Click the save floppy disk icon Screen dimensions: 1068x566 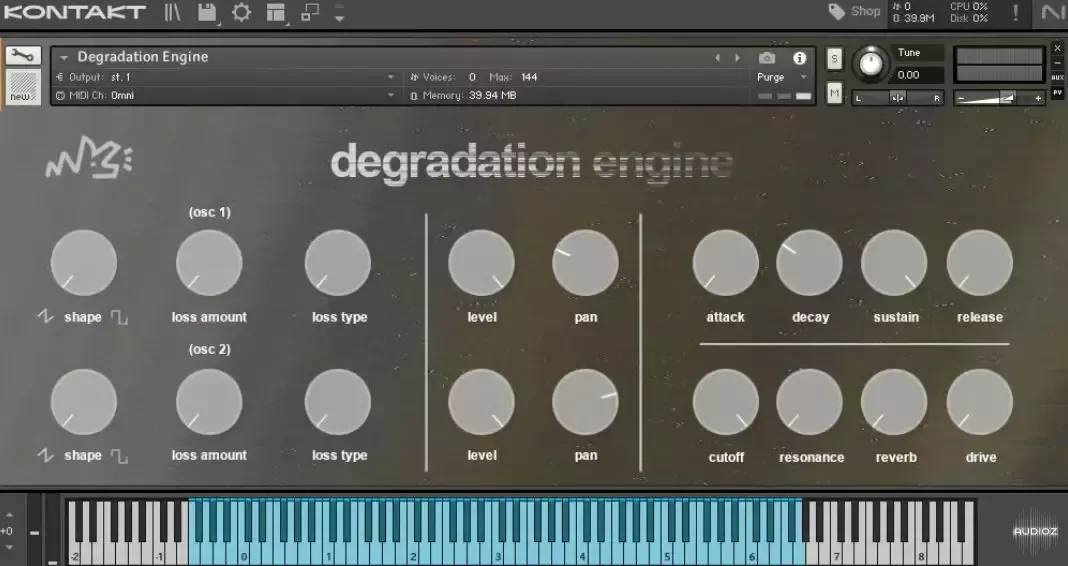click(207, 12)
